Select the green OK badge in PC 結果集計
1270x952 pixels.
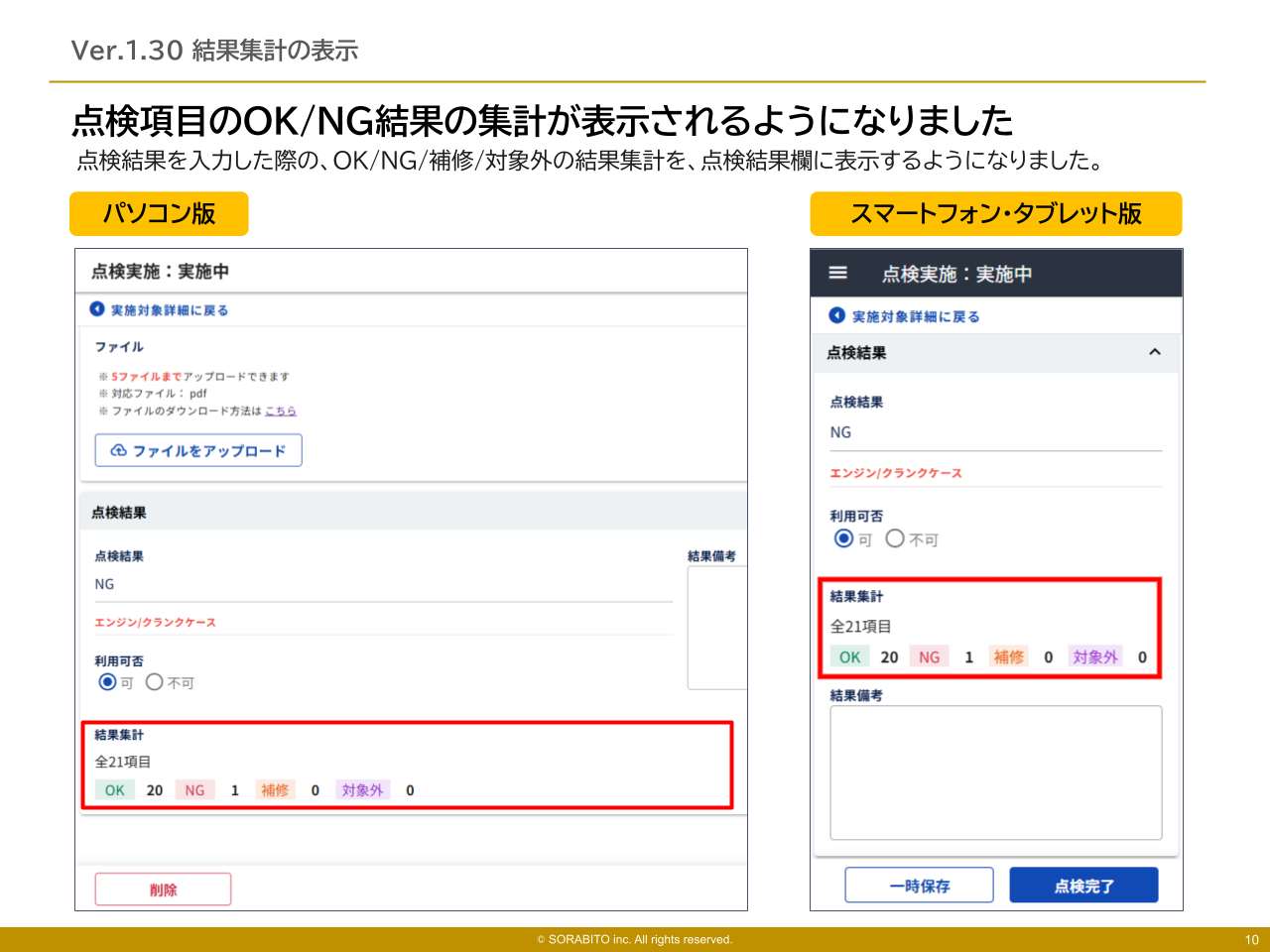(x=114, y=789)
